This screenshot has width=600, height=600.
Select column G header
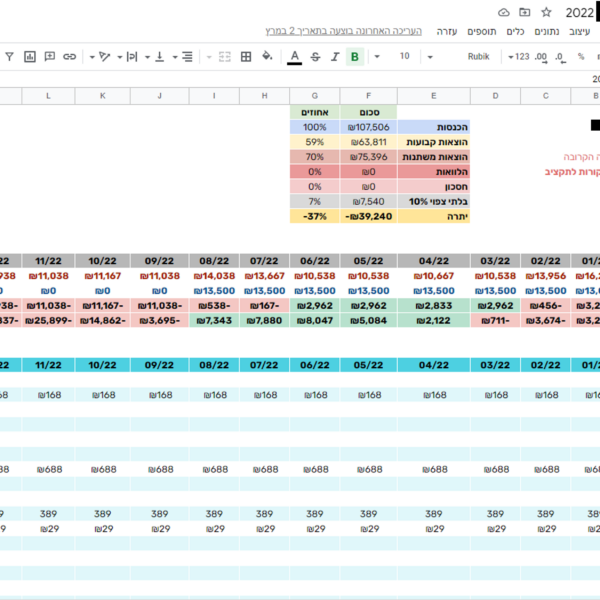[315, 96]
